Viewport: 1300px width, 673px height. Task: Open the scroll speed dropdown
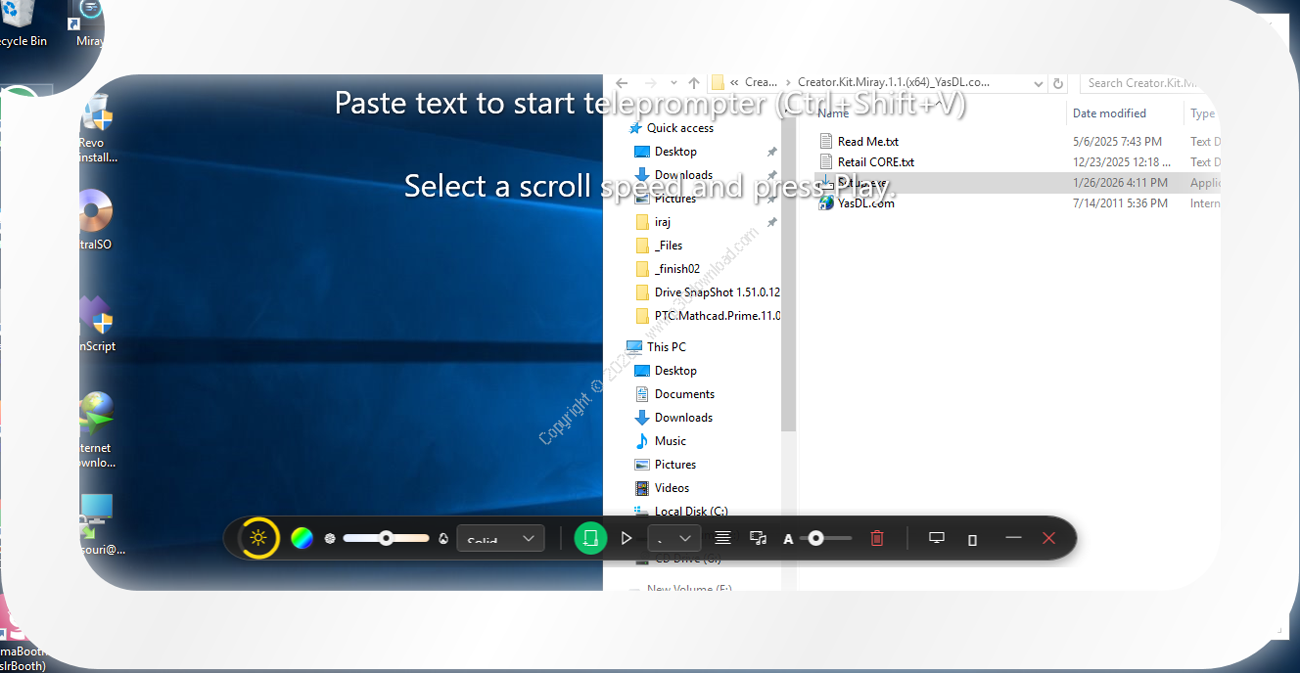coord(673,538)
